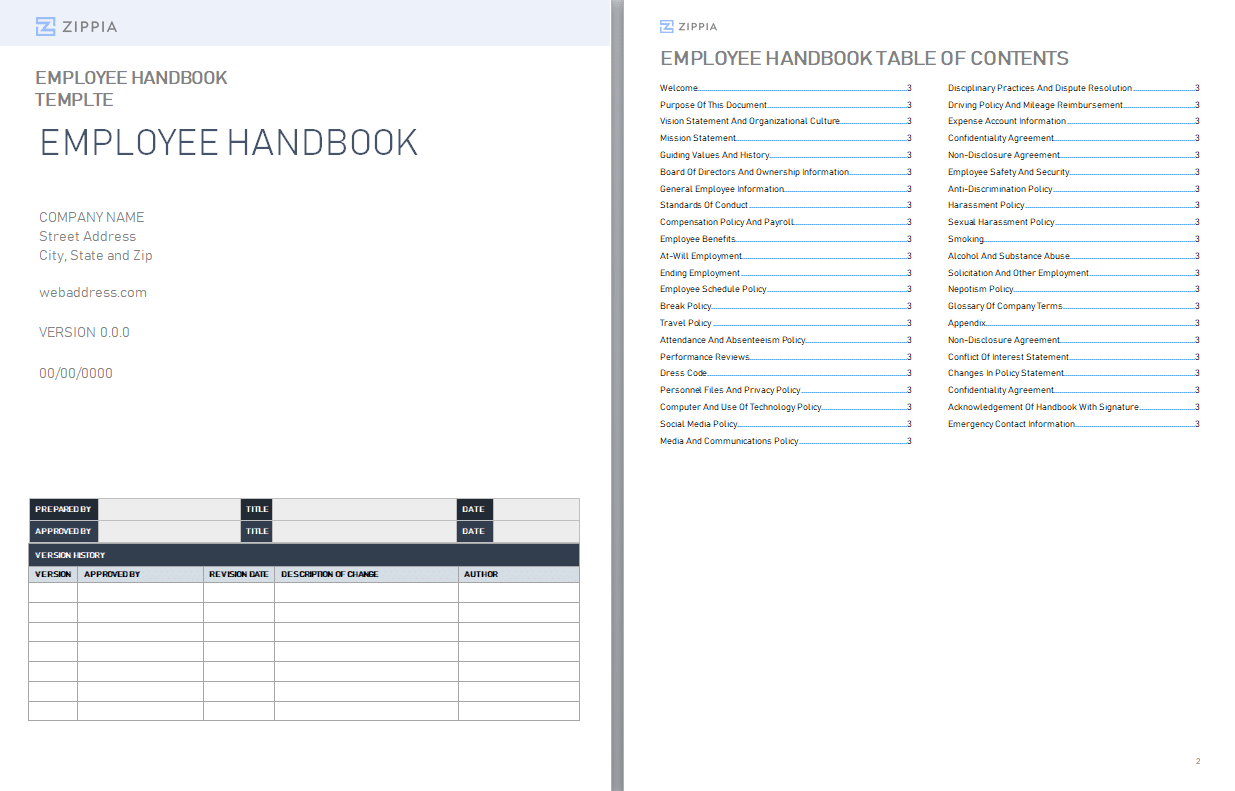The height and width of the screenshot is (791, 1235).
Task: Jump to the Nepotism Policy entry
Action: (x=980, y=289)
